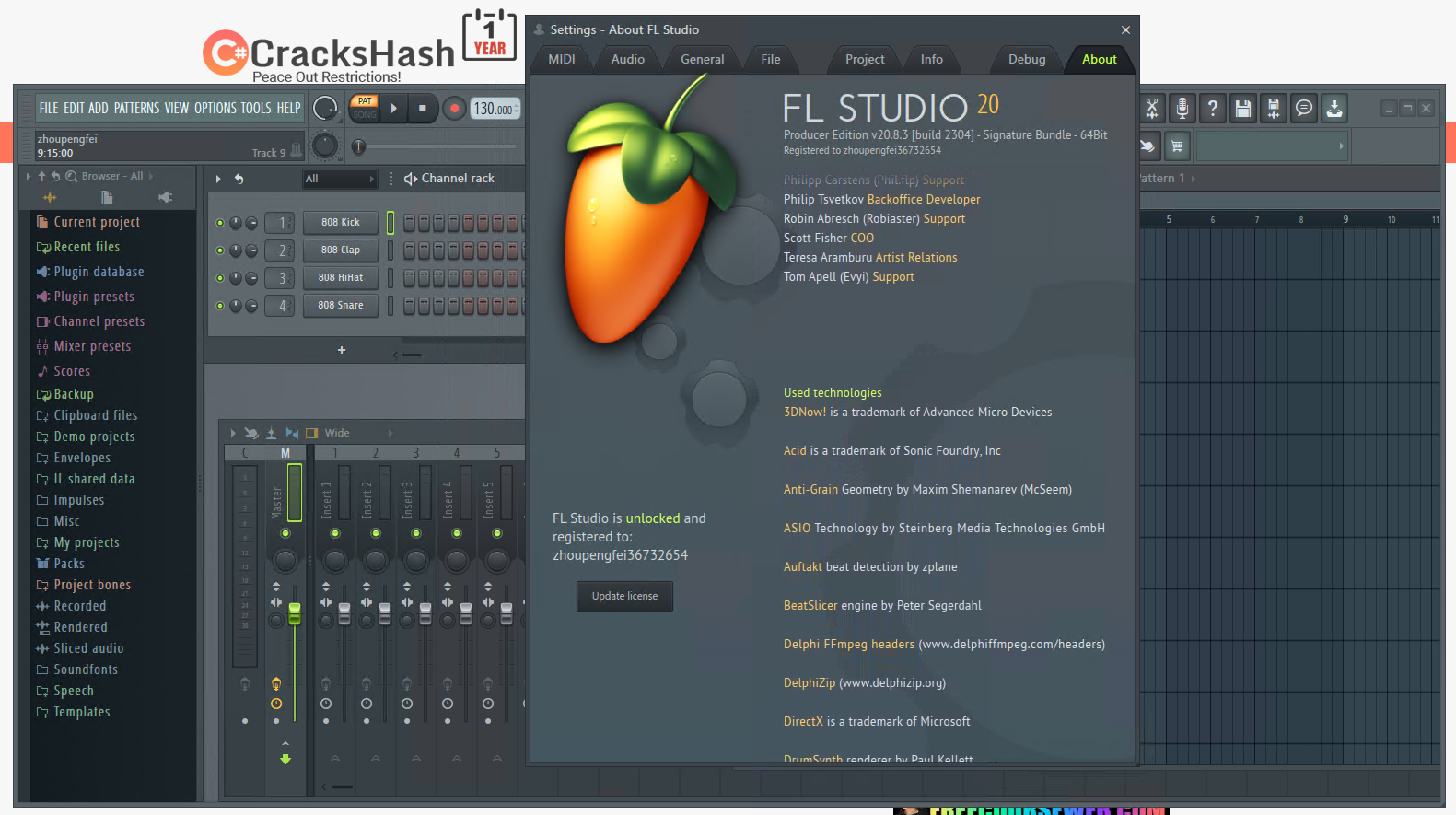Click the Channel rack undo arrow icon
The height and width of the screenshot is (815, 1456).
[239, 179]
